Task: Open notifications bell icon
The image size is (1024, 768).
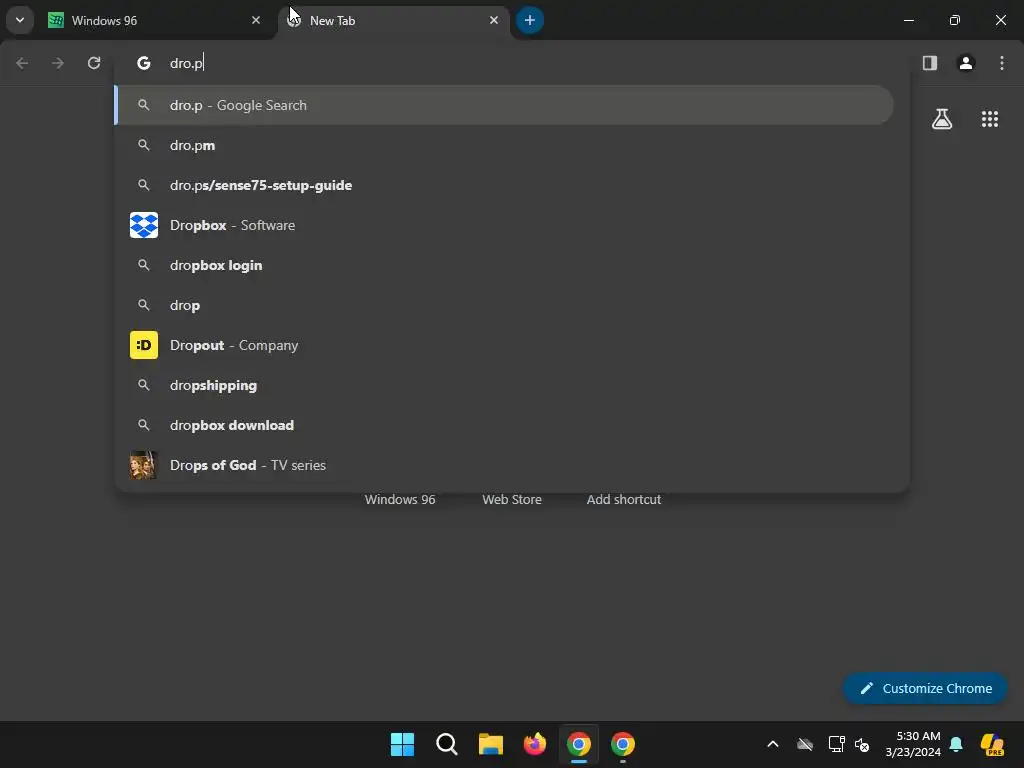Action: 956,744
